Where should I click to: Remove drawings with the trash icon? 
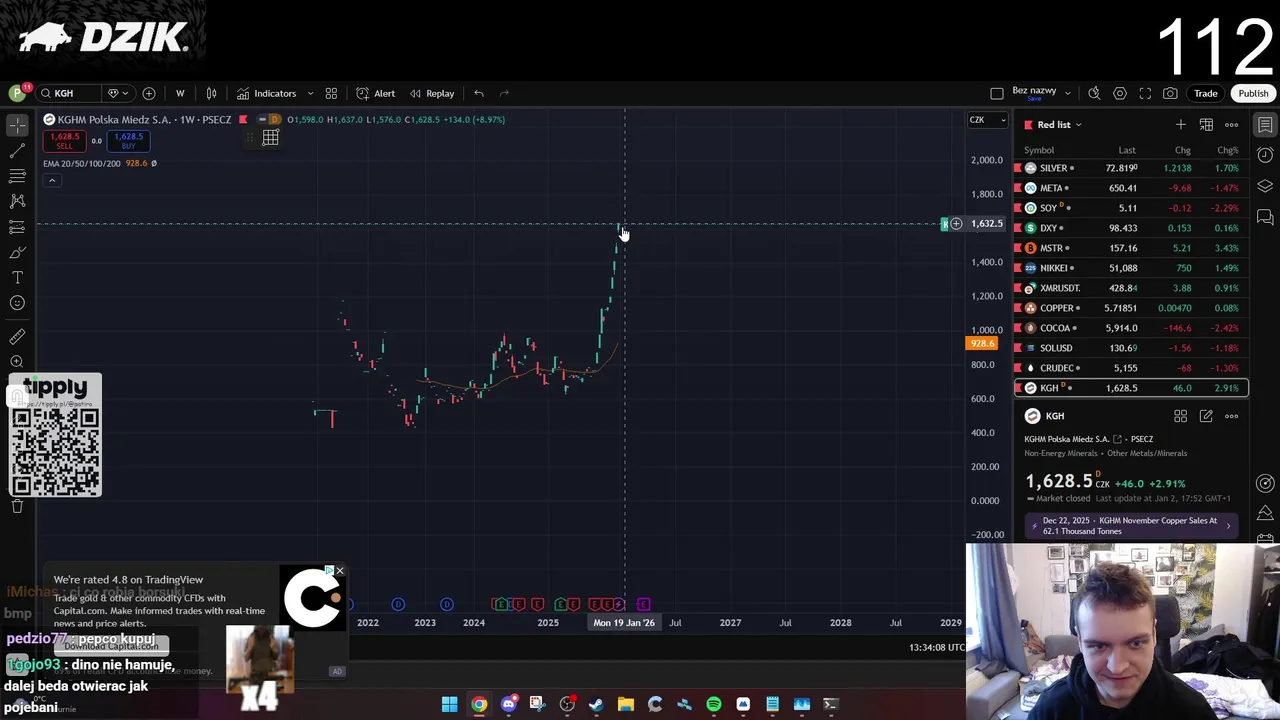pos(17,506)
